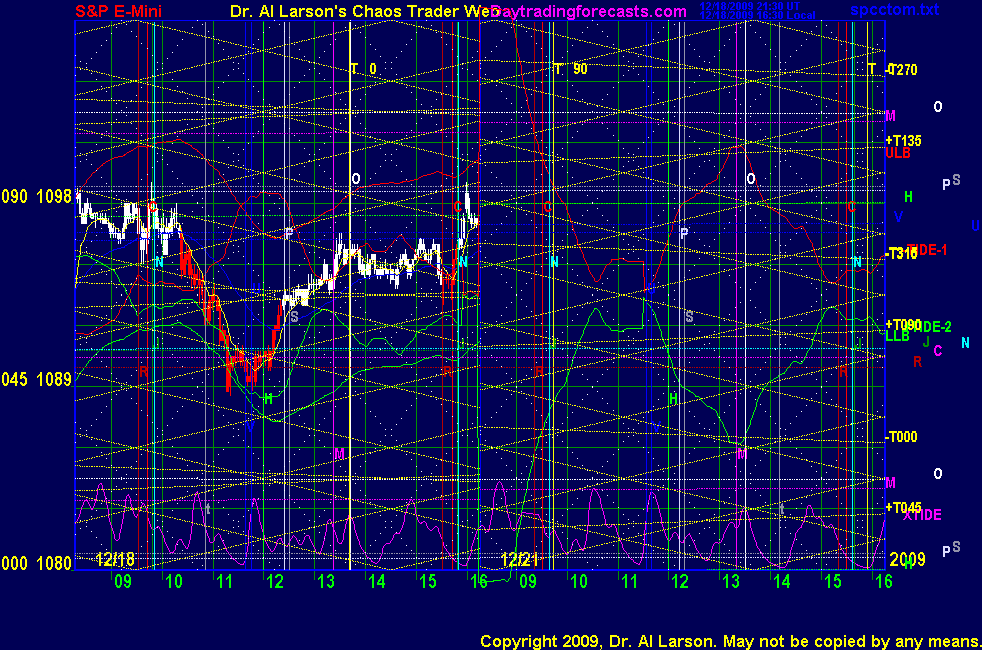982x650 pixels.
Task: Click the magenta "XTIDE" legend label
Action: 922,515
